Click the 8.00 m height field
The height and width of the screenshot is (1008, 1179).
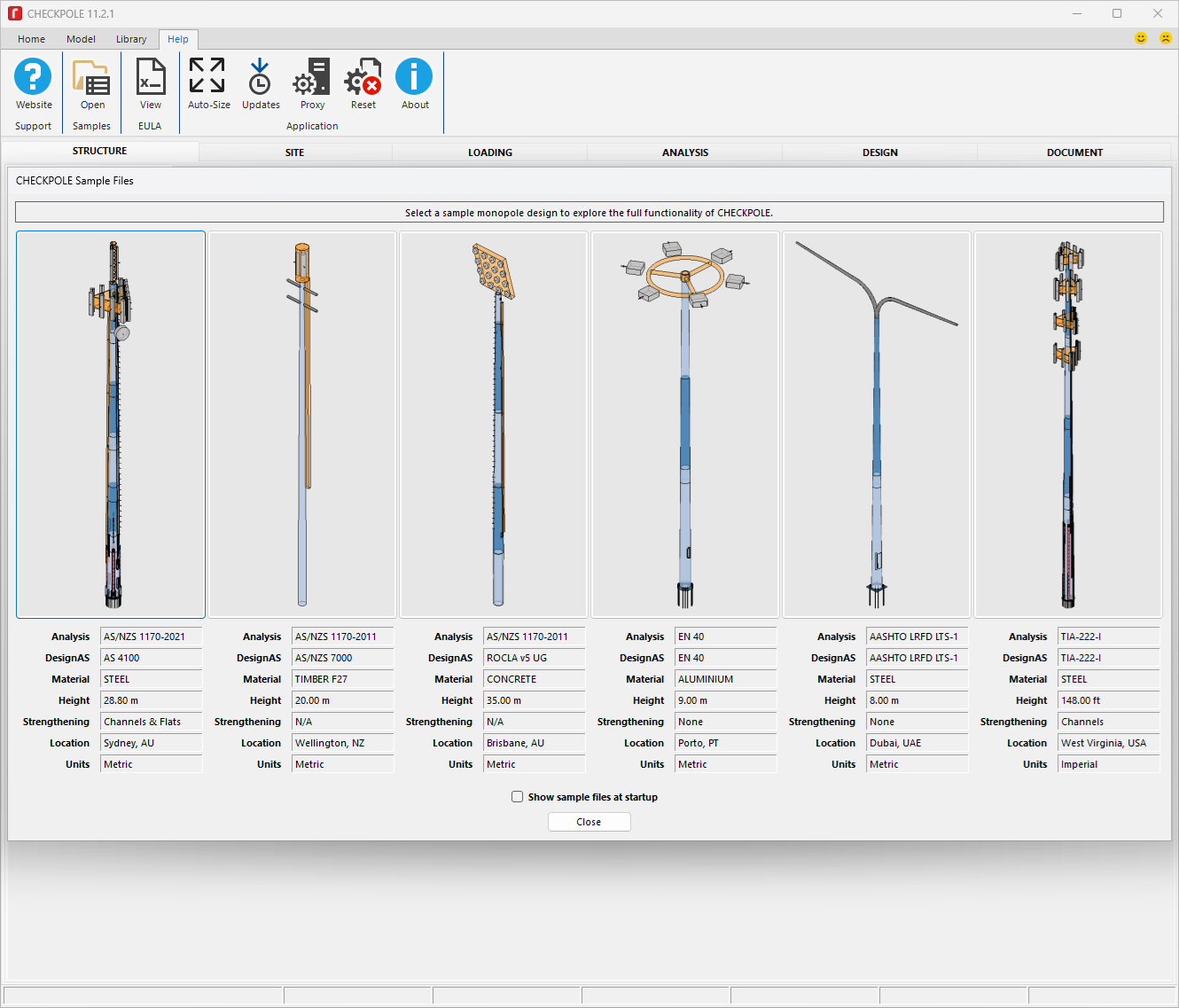pos(917,700)
